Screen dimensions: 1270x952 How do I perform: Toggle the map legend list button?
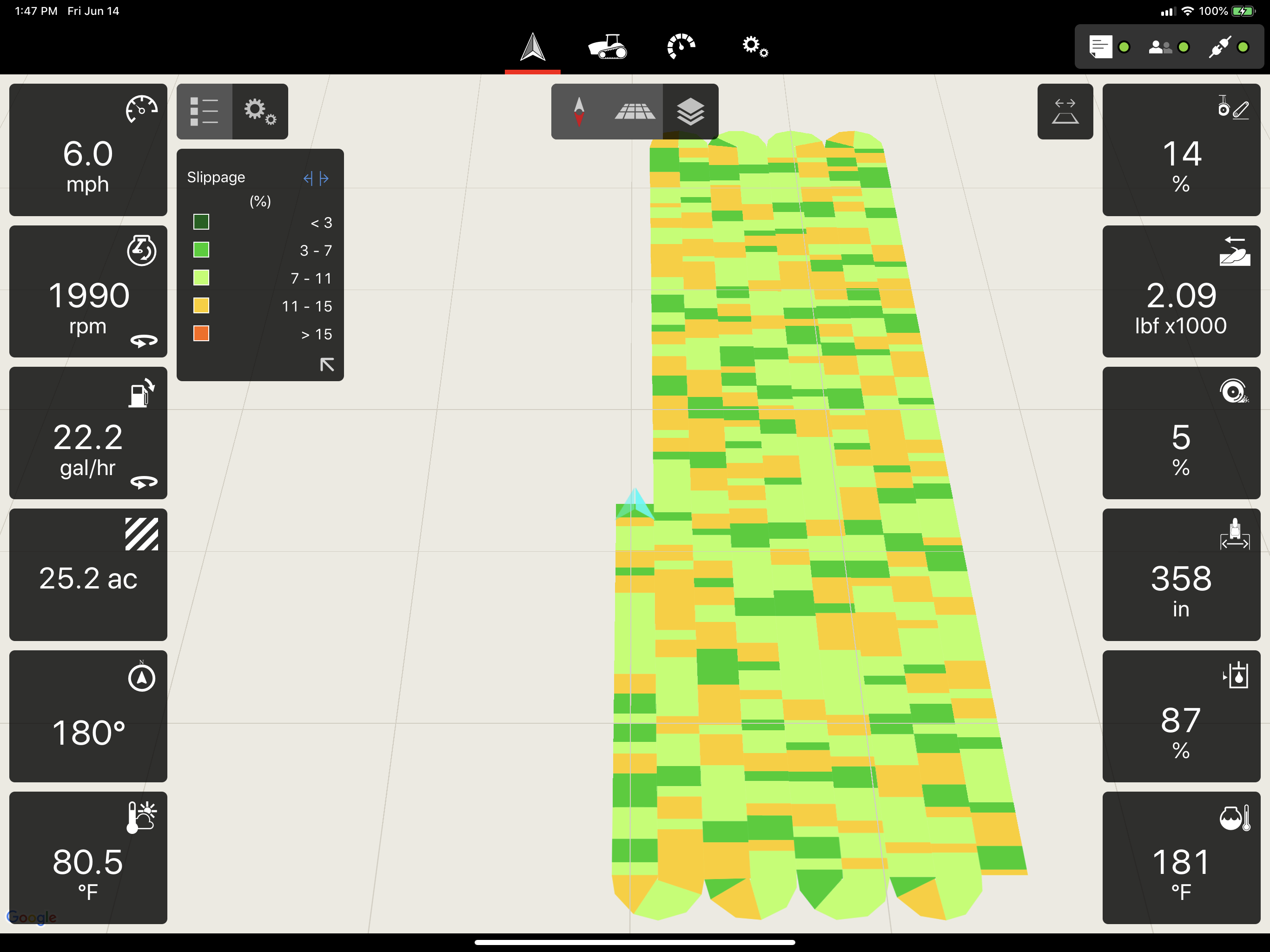205,112
